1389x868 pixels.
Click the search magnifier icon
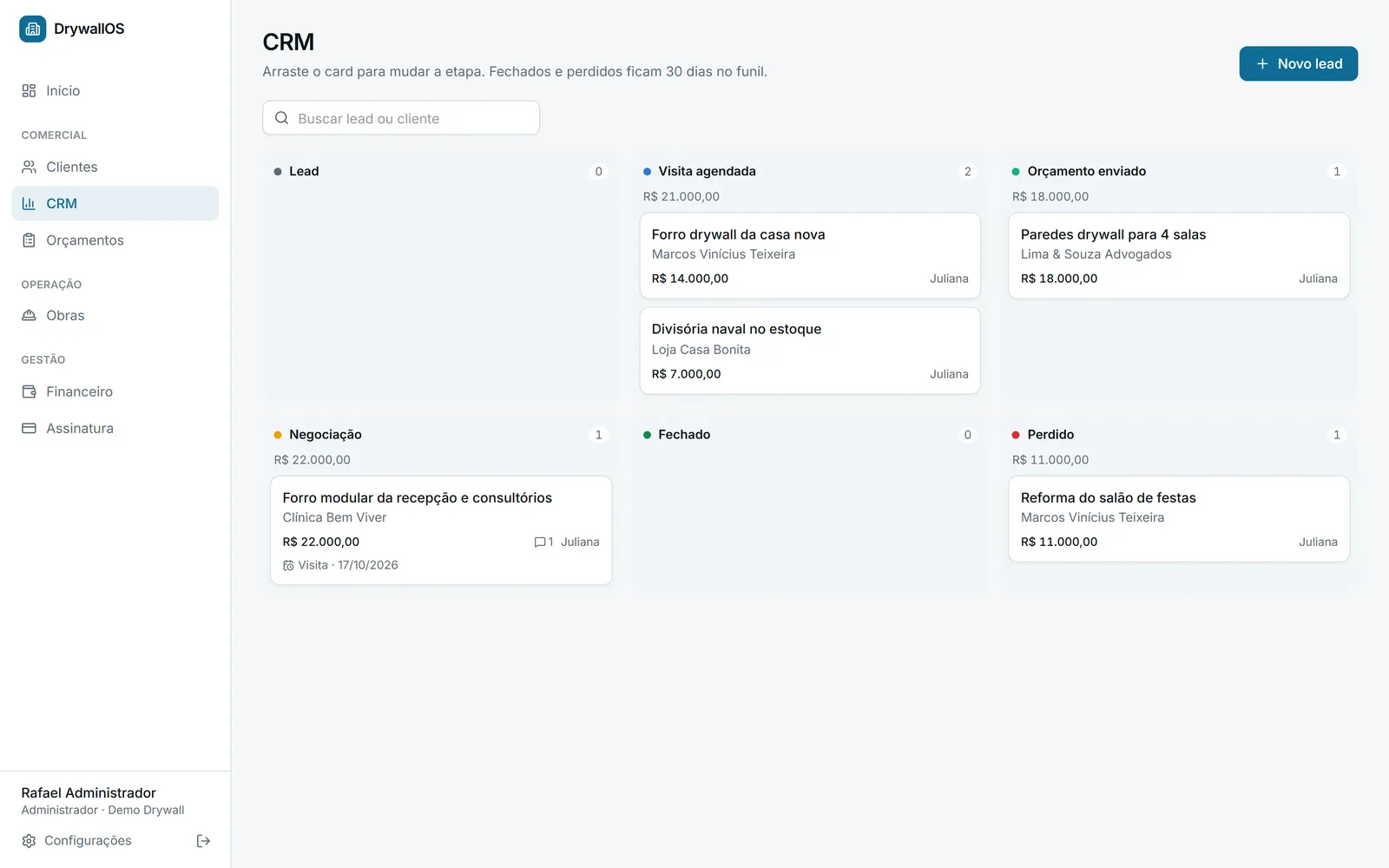281,118
